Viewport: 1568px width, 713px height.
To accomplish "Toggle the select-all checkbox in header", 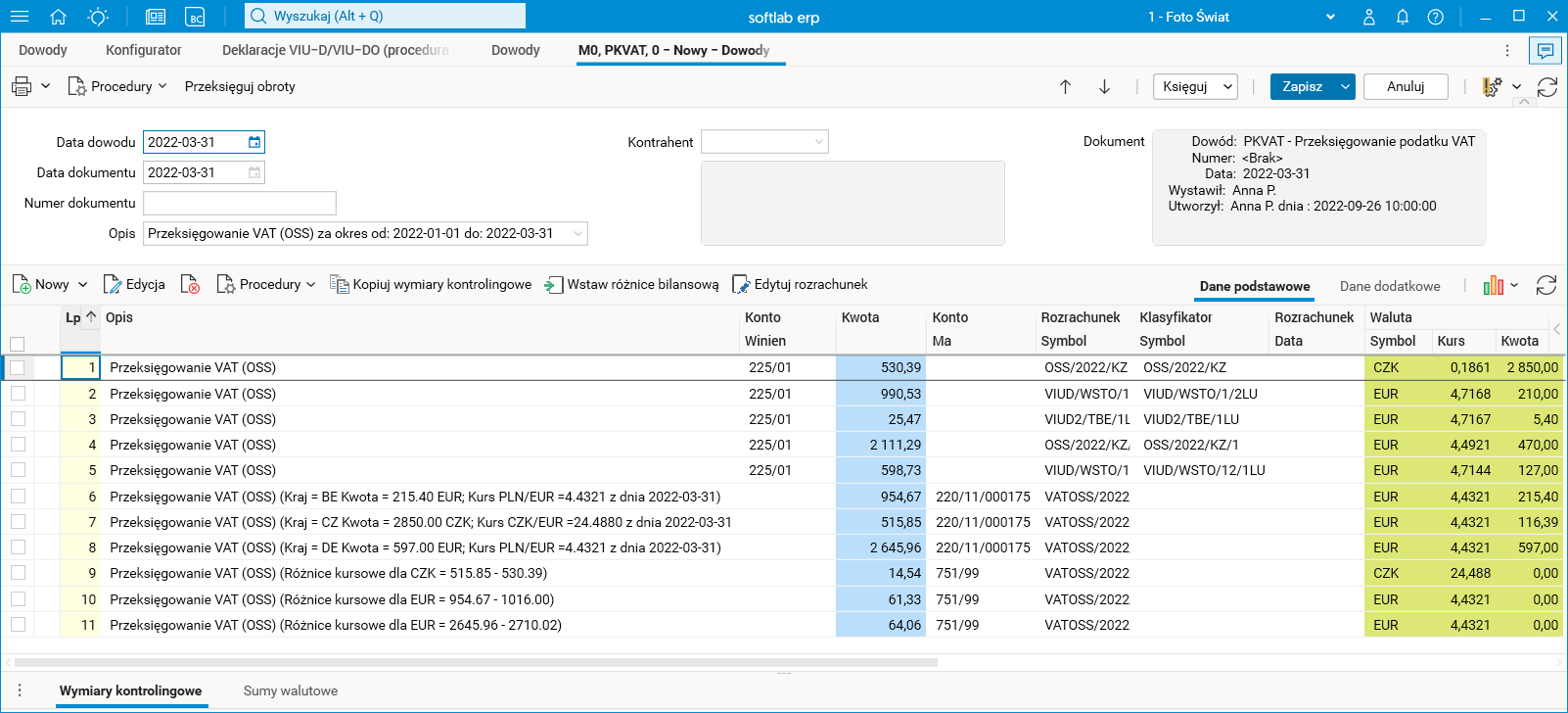I will point(17,344).
